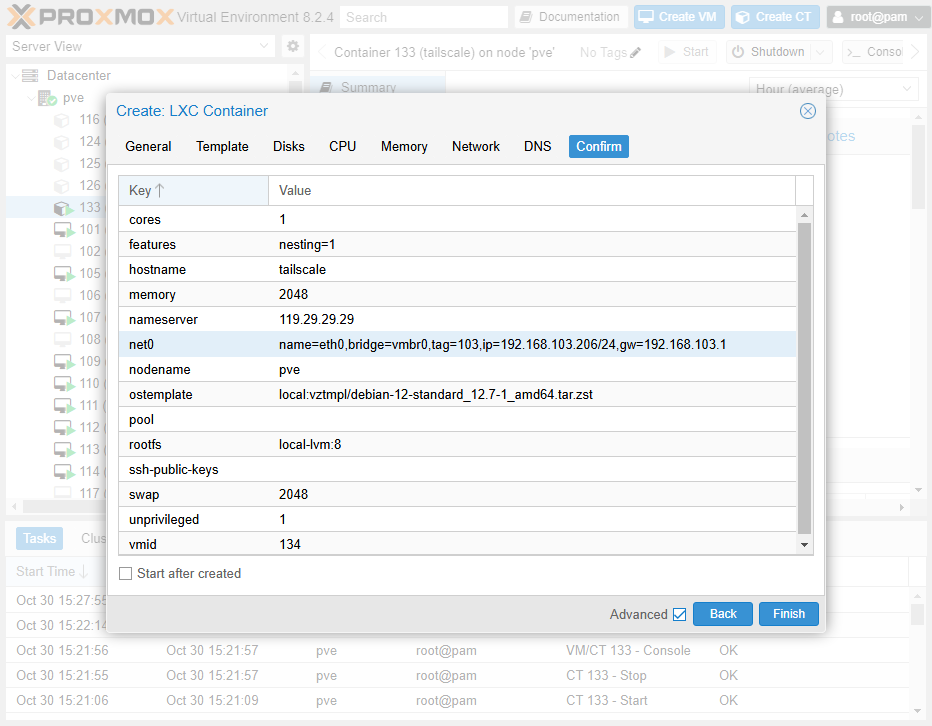Select container 125 icon in tree
The image size is (932, 726).
point(62,164)
